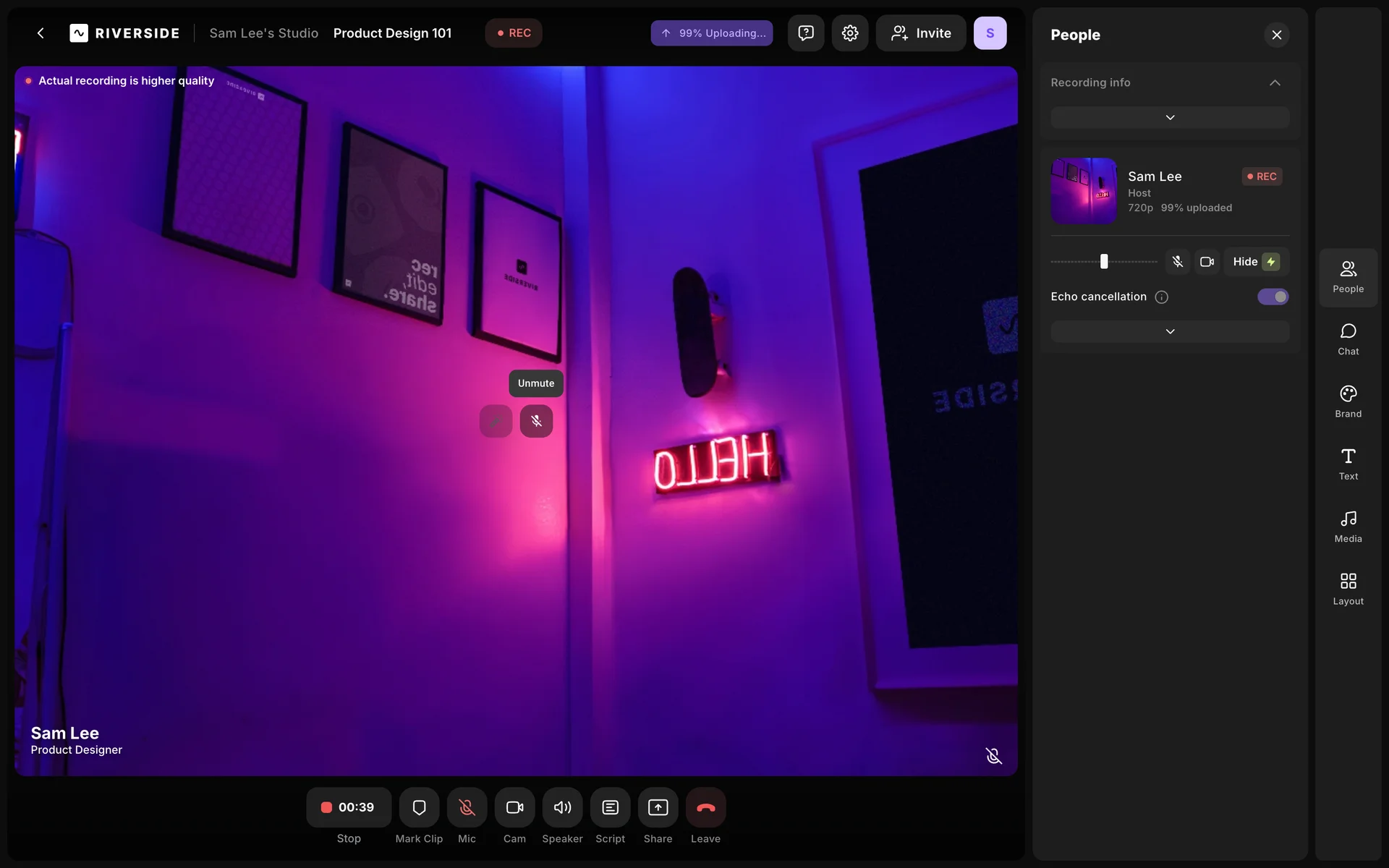Unmute the Mic in bottom toolbar
Viewport: 1389px width, 868px height.
[x=467, y=807]
